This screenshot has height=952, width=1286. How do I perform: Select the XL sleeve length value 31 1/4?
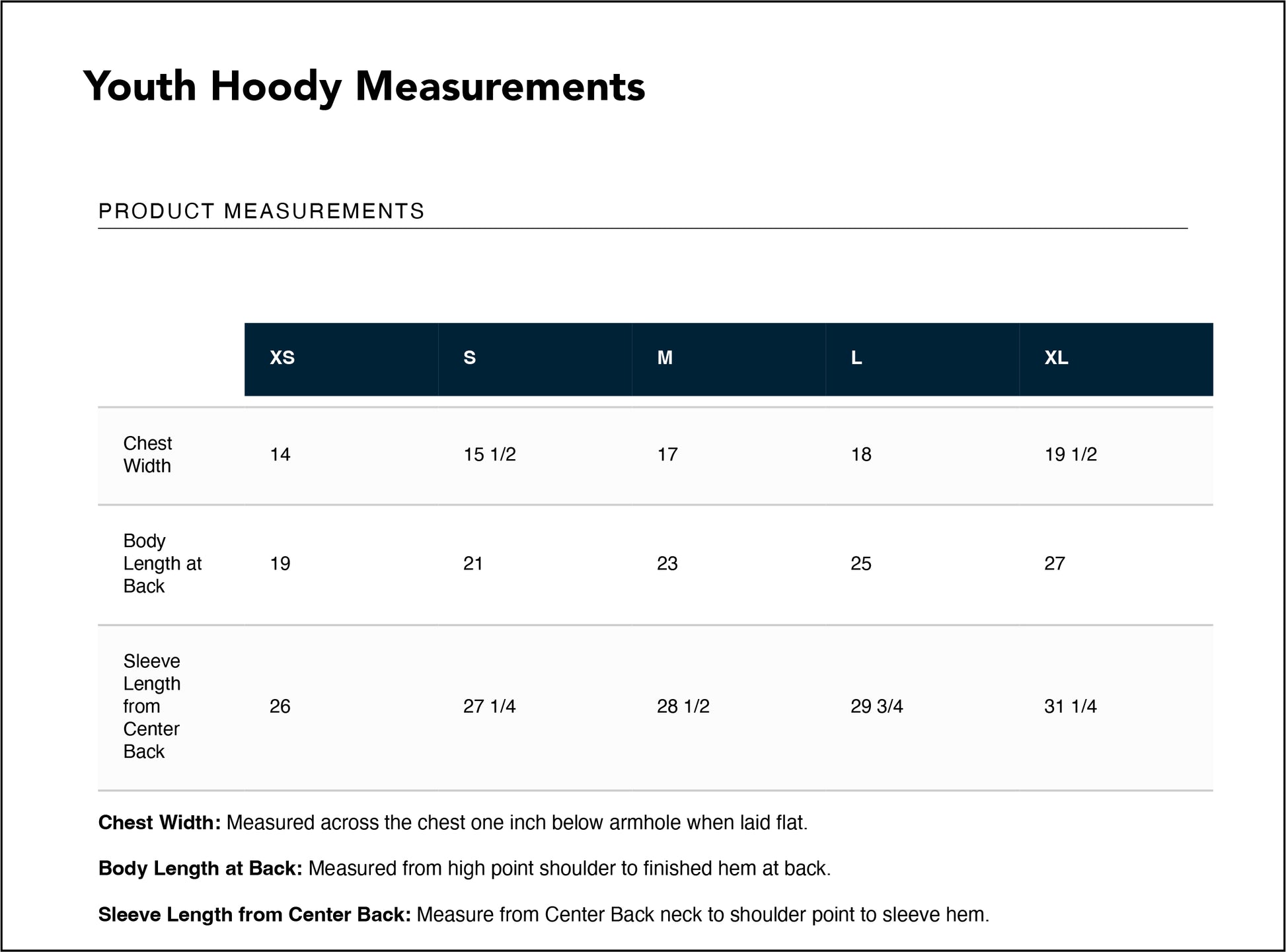point(1070,707)
